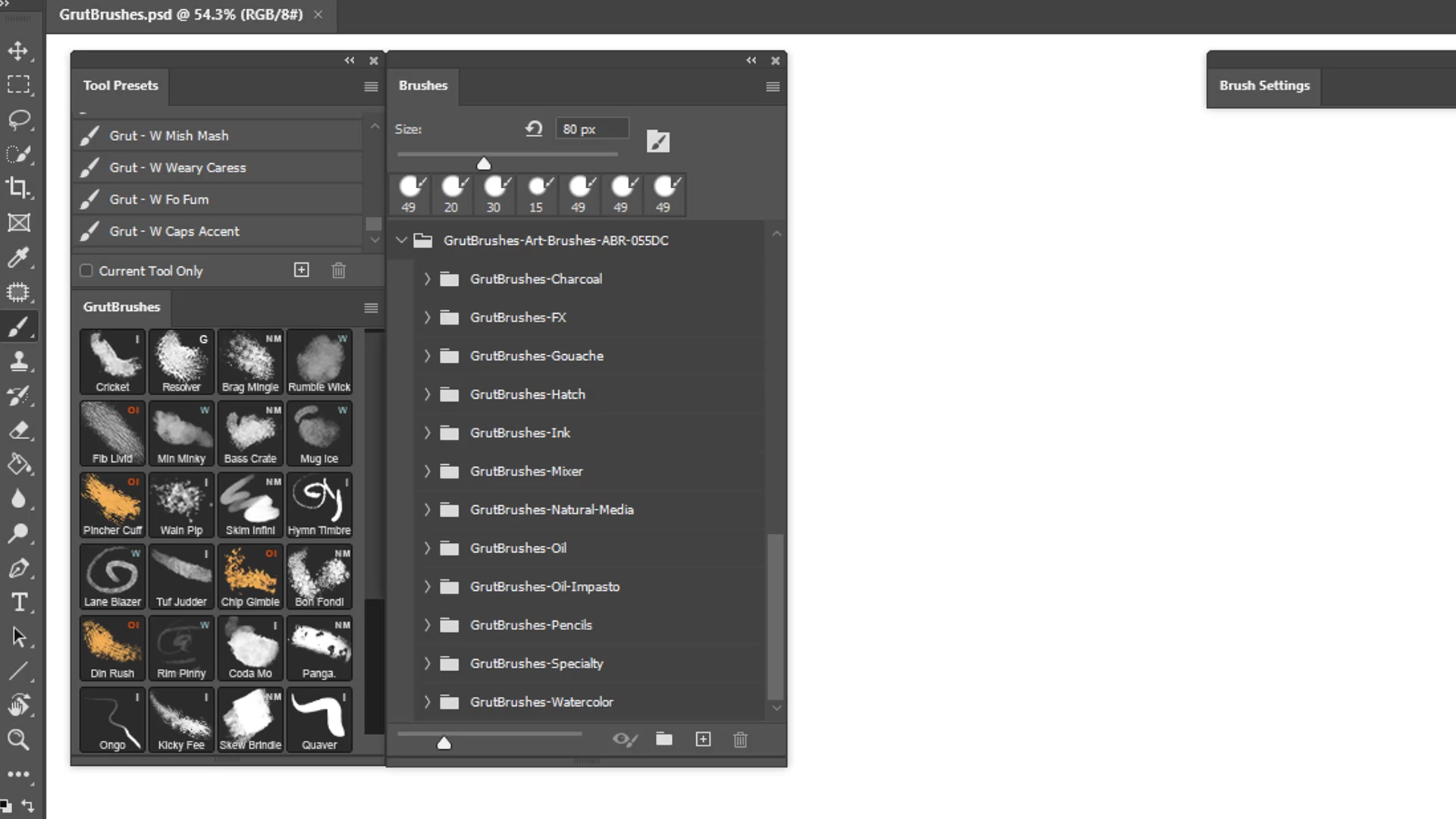
Task: Pick the recent brush sized 15
Action: [x=536, y=194]
